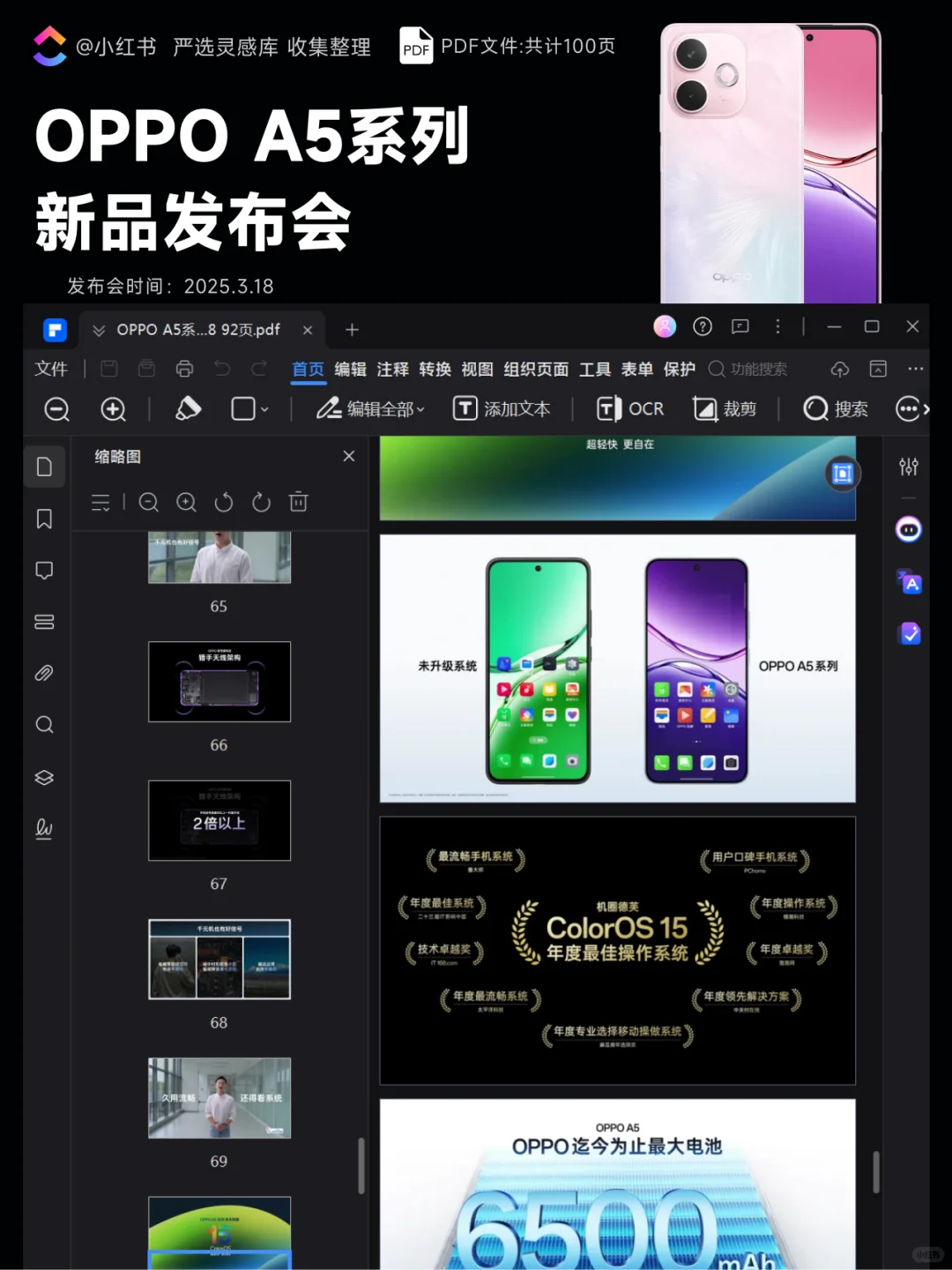Viewport: 952px width, 1270px height.
Task: Open the attachments paperclip panel
Action: [x=44, y=674]
